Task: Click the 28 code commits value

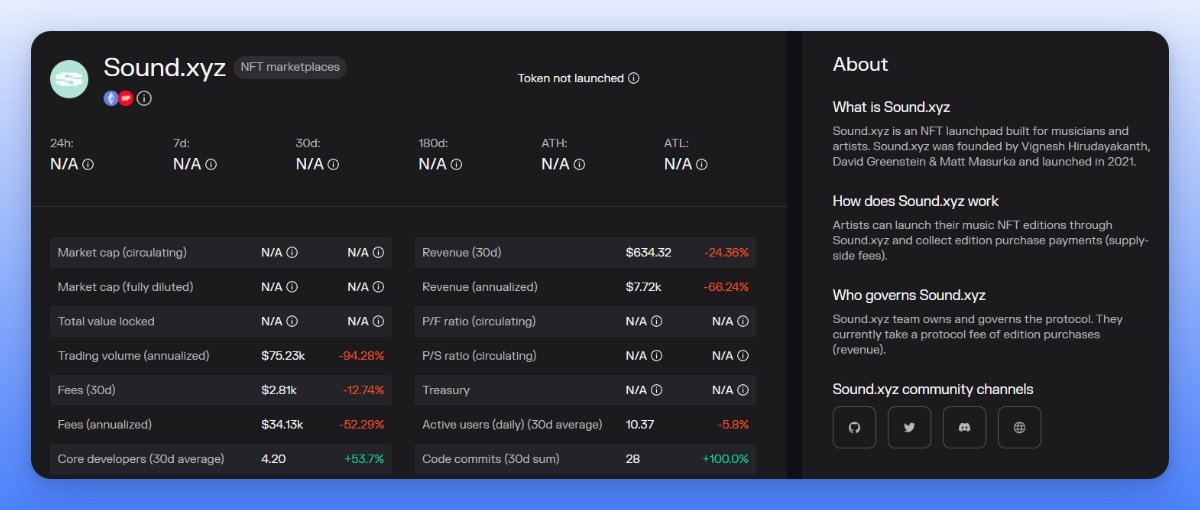Action: [633, 459]
